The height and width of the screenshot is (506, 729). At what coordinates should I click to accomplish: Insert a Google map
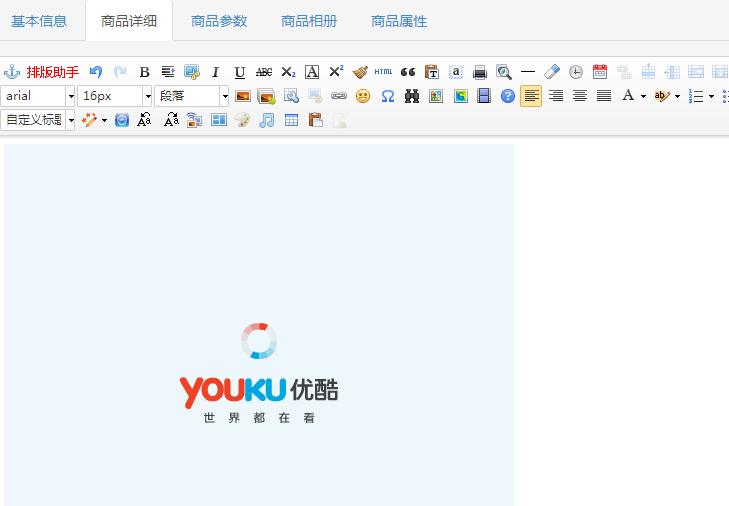point(460,96)
